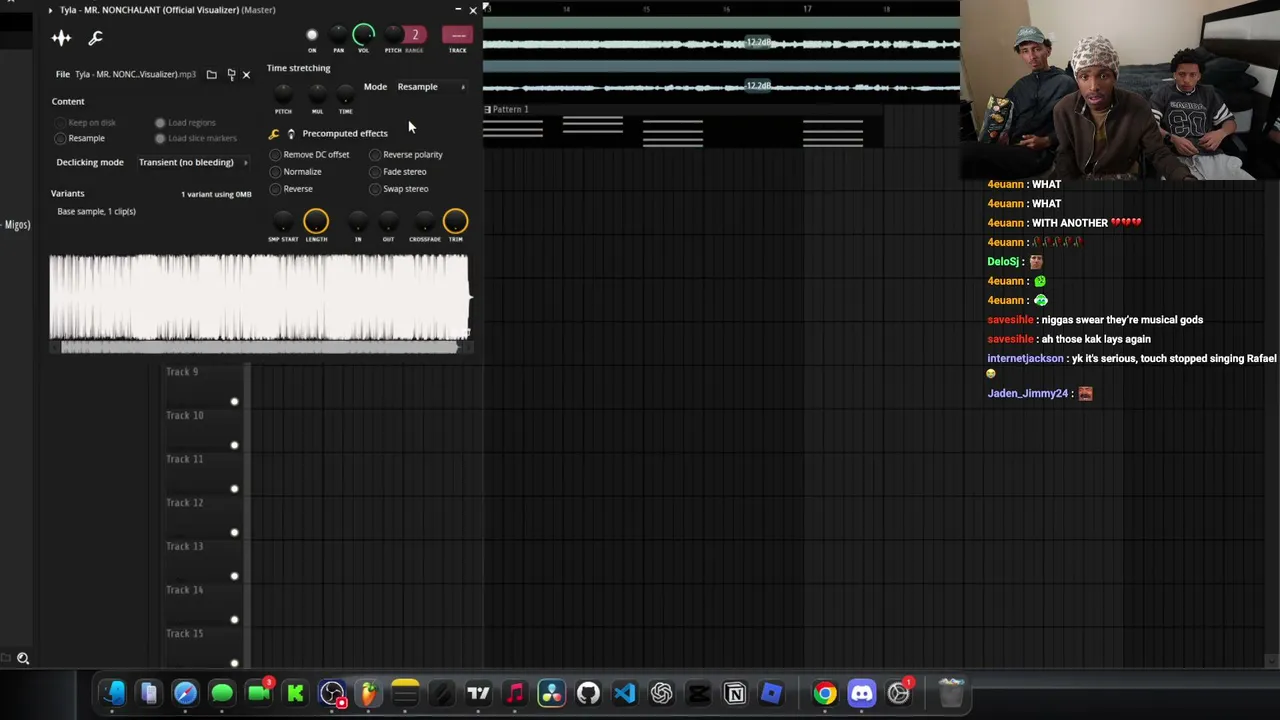This screenshot has height=720, width=1280.
Task: Expand the channel window title menu arrow
Action: [x=50, y=10]
